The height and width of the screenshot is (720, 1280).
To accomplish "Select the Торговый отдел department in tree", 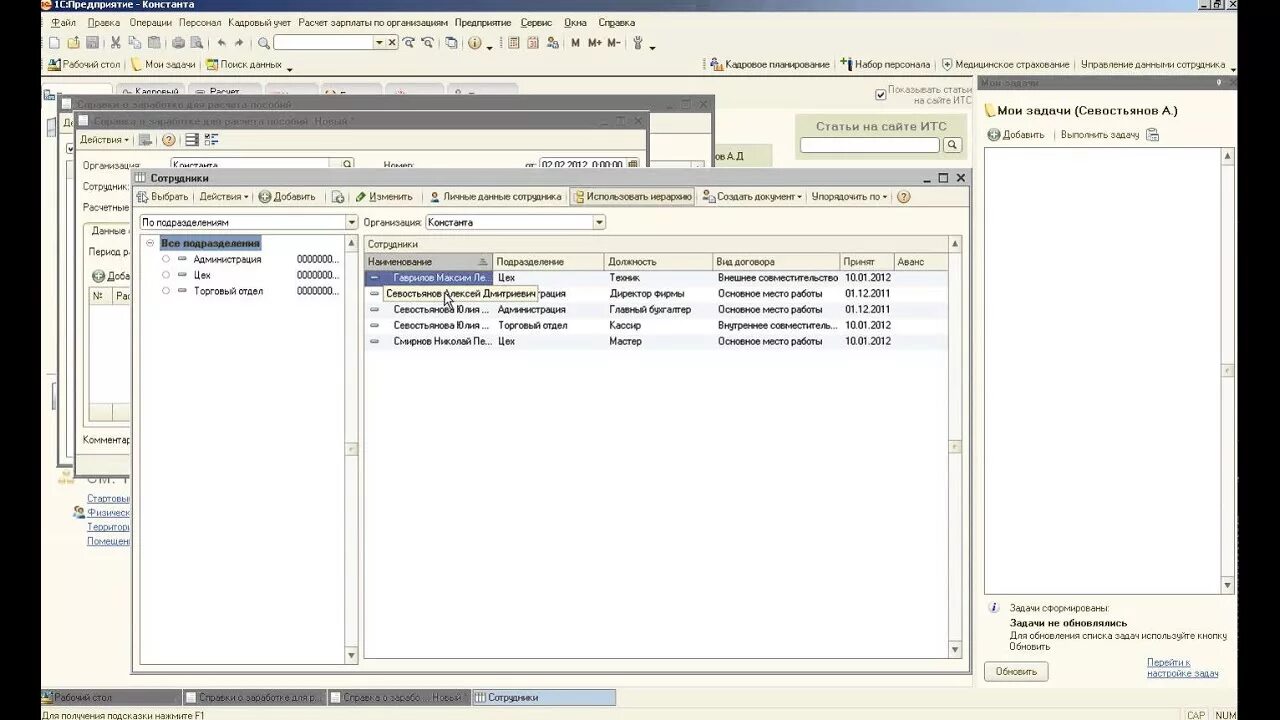I will click(228, 291).
